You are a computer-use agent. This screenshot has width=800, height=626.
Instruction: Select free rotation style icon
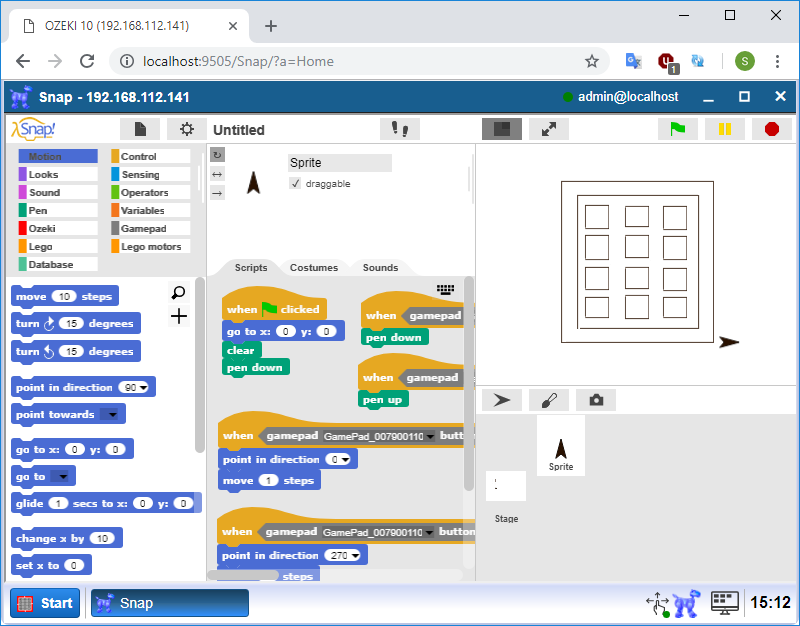[x=217, y=155]
